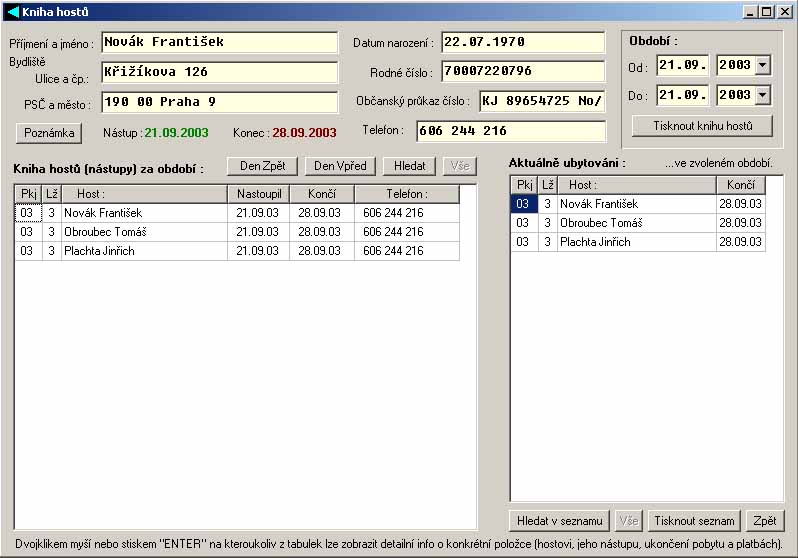
Task: Click Nastoupil date in Obroubec Tomáš row
Action: 258,232
